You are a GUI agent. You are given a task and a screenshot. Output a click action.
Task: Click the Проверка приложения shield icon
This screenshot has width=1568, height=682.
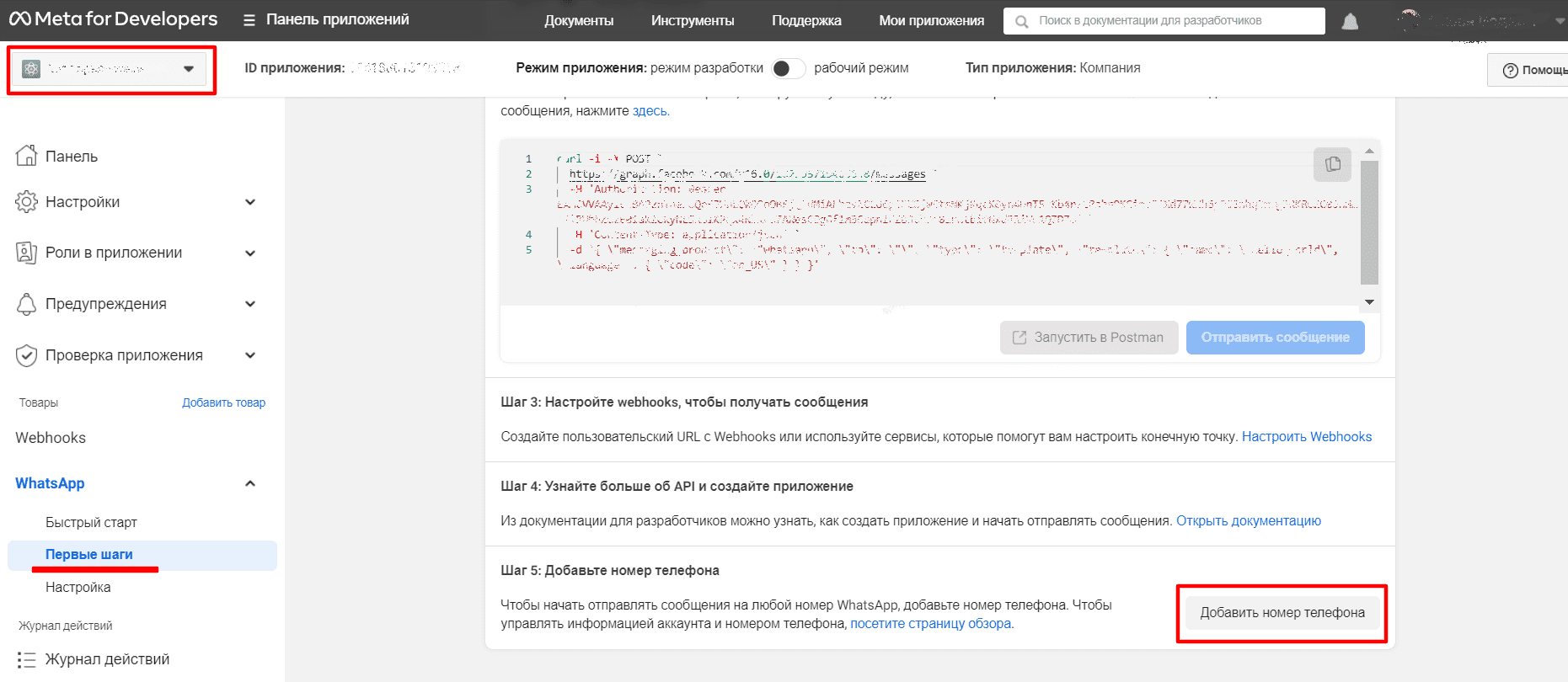(x=27, y=355)
